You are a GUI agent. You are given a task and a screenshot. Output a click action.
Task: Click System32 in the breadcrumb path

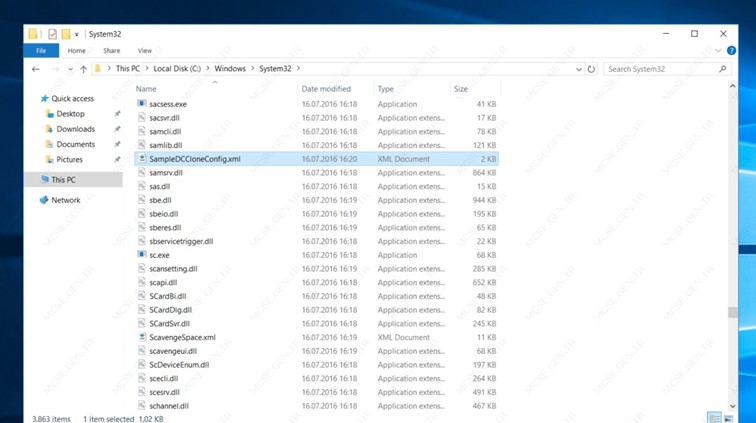pos(275,68)
